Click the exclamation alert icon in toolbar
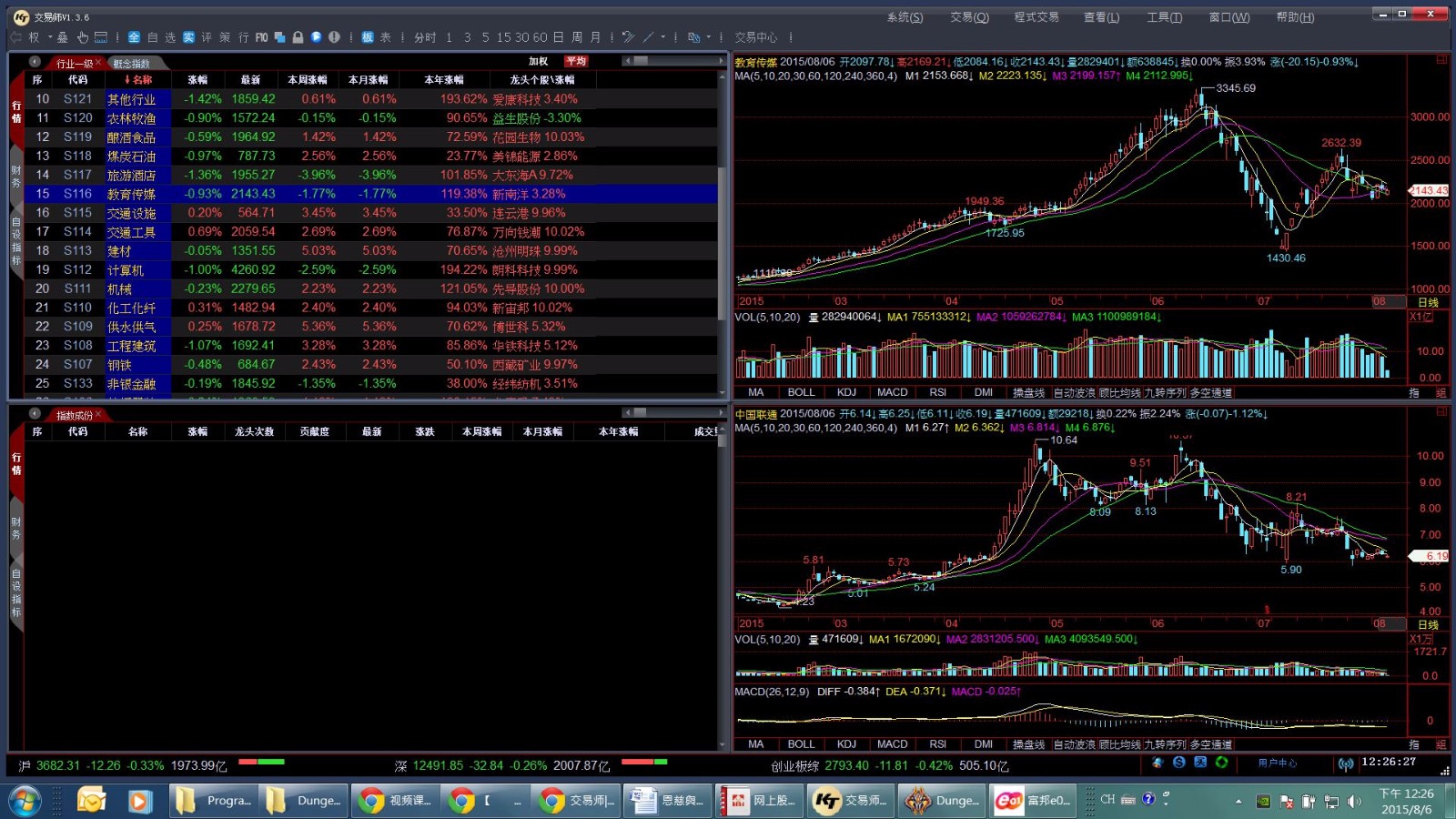Viewport: 1456px width, 819px height. tap(334, 37)
